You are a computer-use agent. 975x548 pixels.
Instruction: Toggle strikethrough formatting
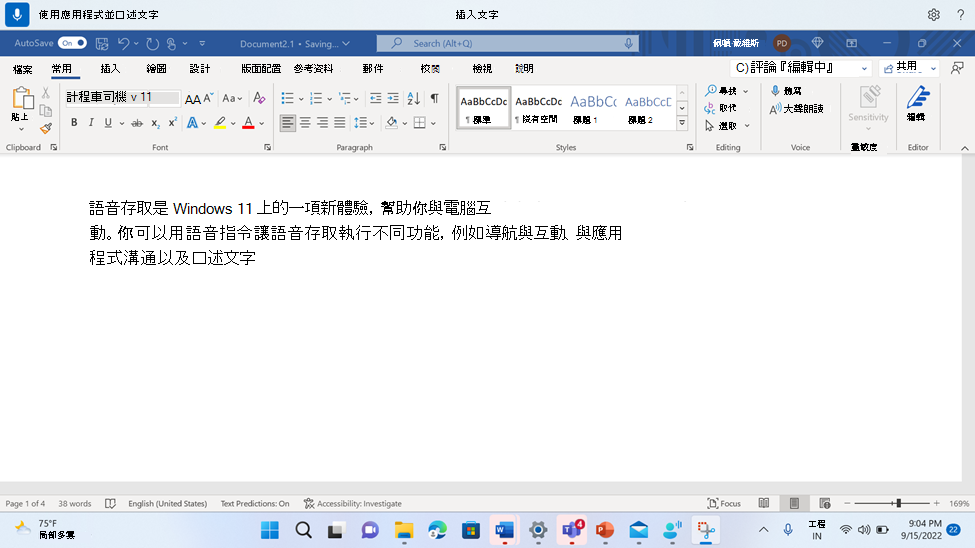coord(137,123)
